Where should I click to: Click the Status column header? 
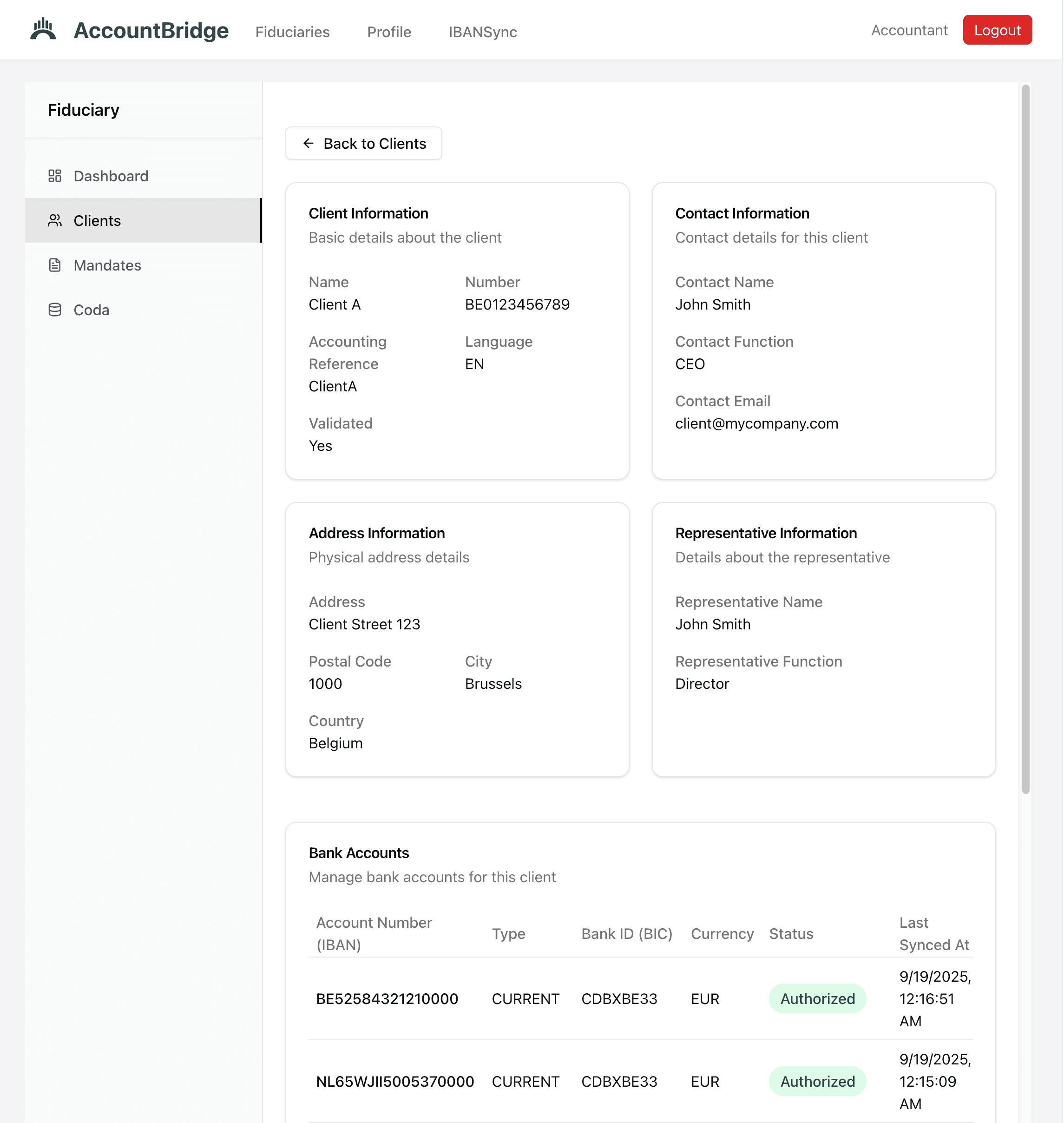click(791, 933)
